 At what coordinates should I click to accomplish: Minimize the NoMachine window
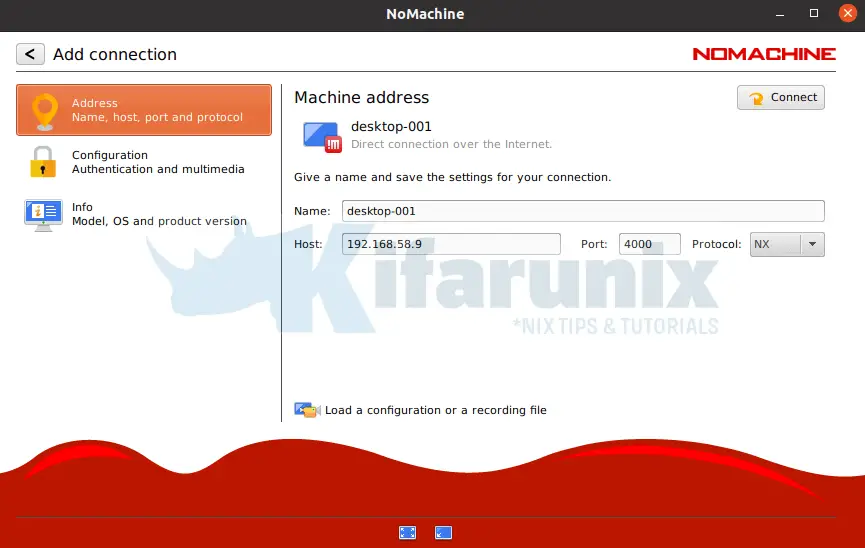point(779,14)
